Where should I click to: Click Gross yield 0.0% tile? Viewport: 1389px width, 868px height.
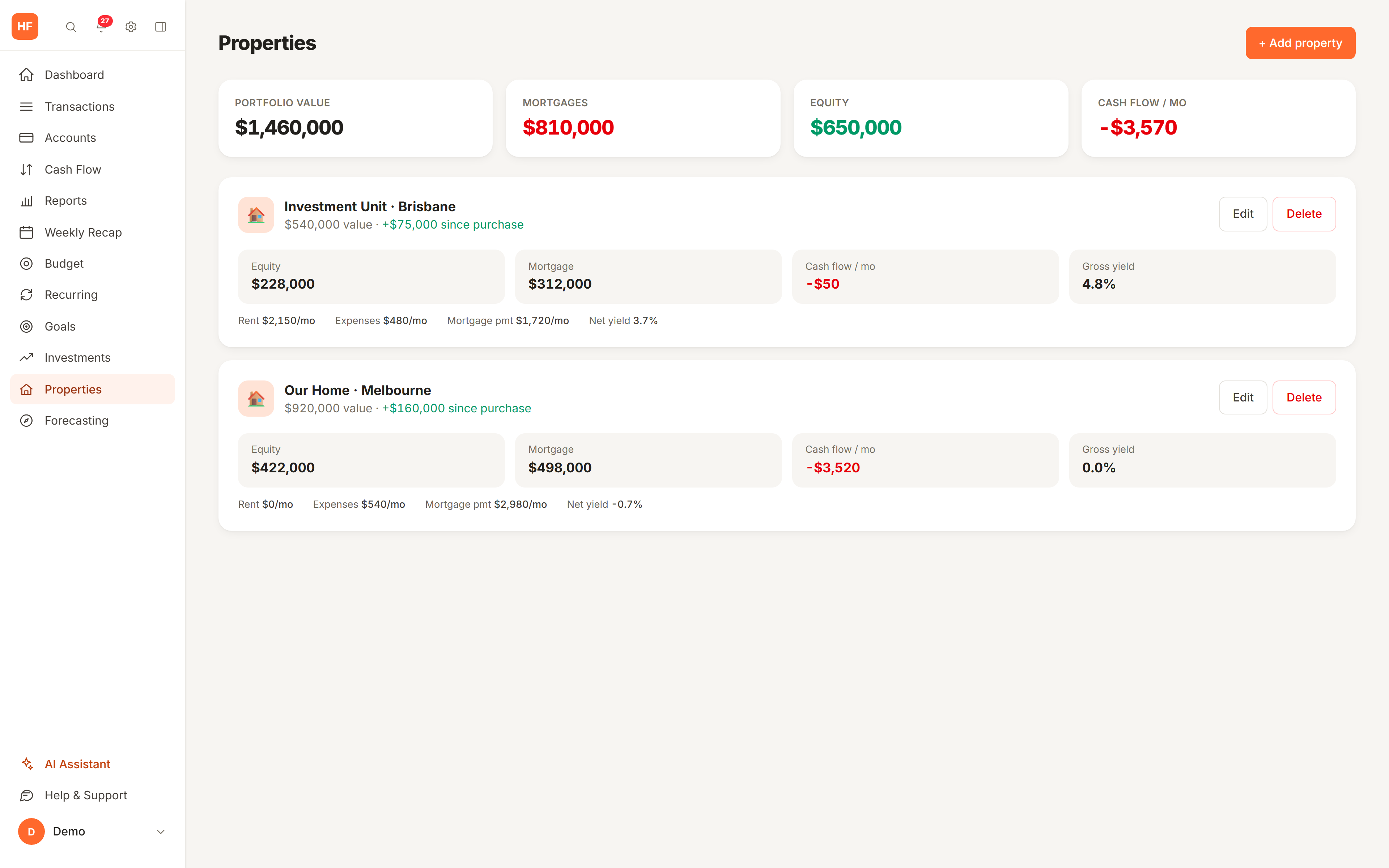pos(1202,460)
